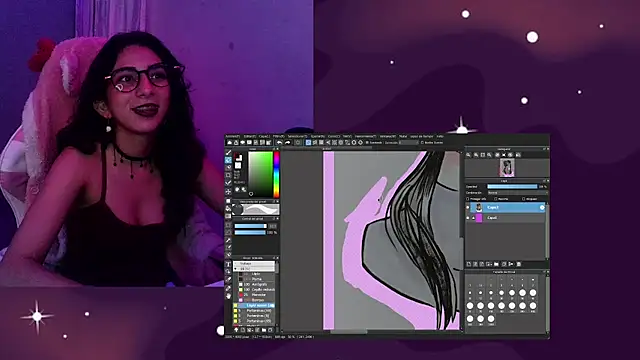
Task: Open the Corrección value dropdown
Action: (x=409, y=142)
